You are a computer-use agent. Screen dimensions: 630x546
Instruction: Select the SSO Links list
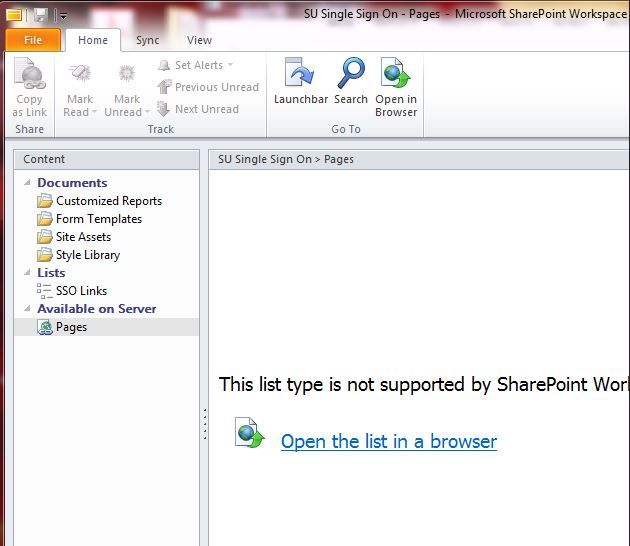coord(106,290)
